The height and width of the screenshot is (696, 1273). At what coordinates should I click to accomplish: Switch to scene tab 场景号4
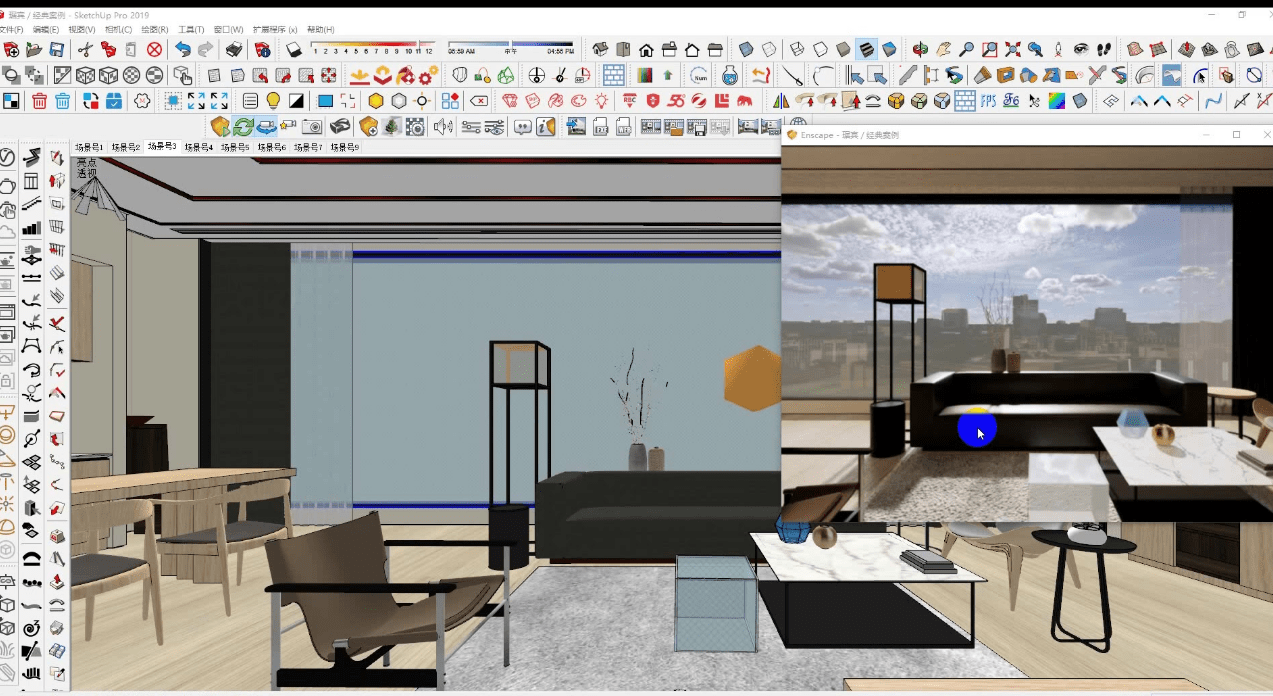pos(198,147)
